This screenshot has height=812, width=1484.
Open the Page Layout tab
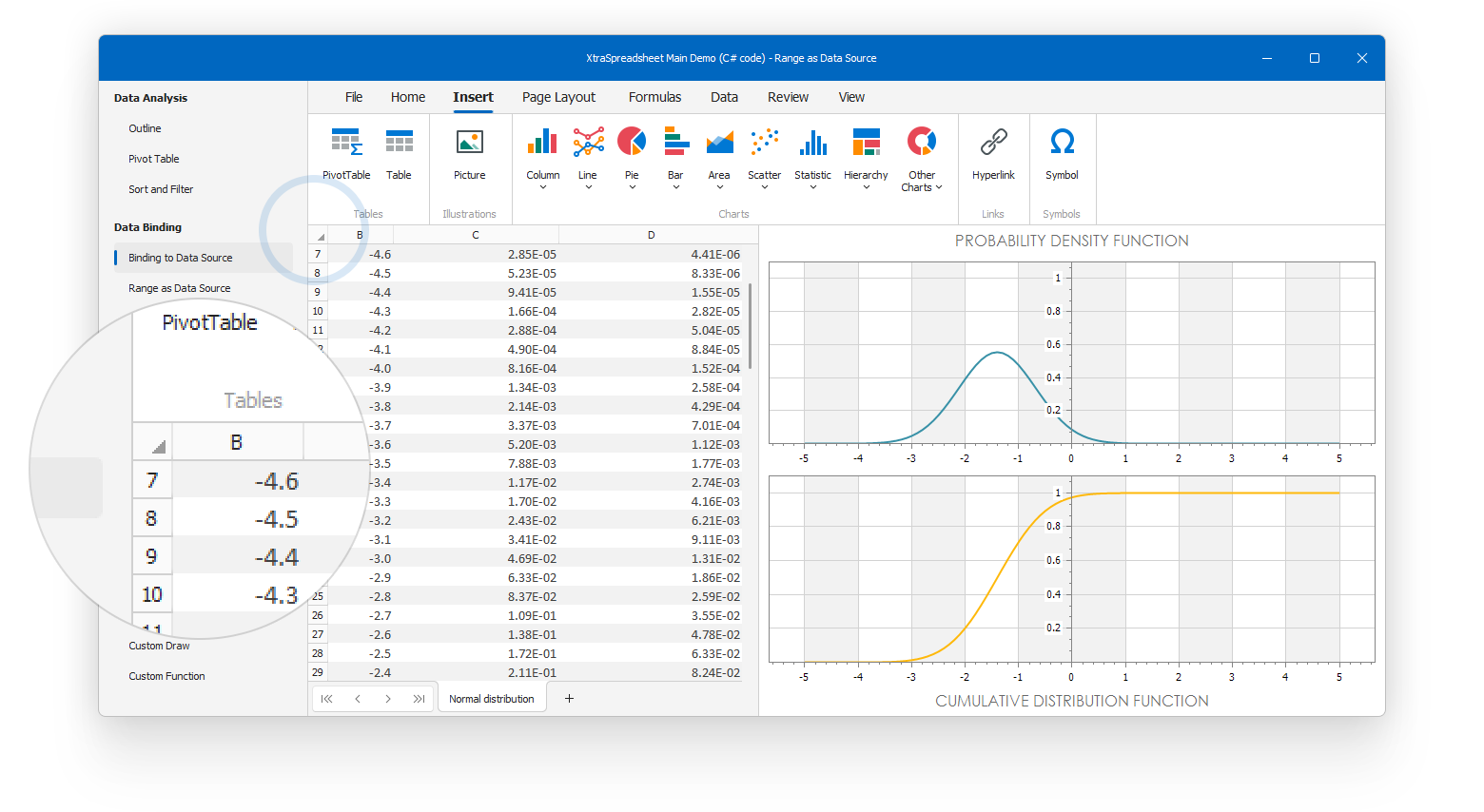click(x=558, y=97)
